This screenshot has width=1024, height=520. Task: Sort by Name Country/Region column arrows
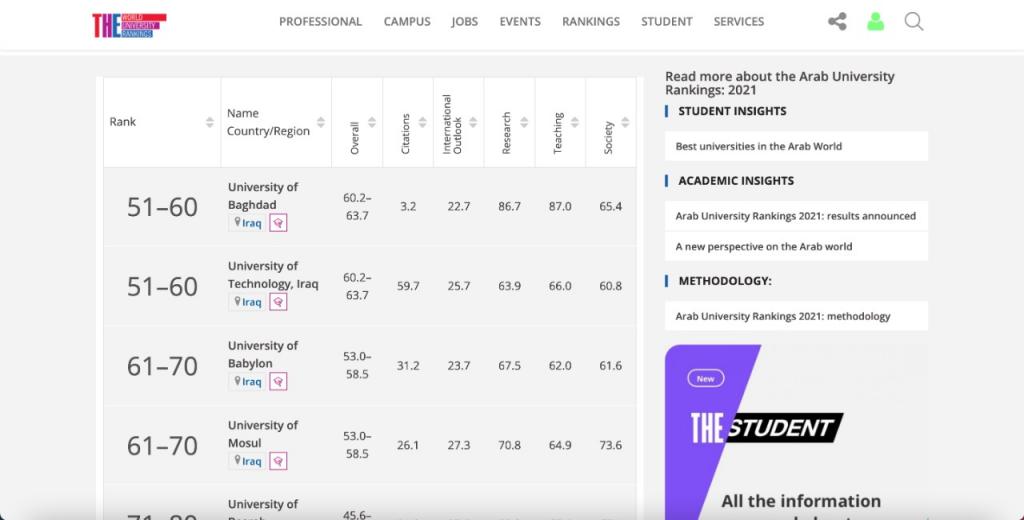pyautogui.click(x=322, y=122)
